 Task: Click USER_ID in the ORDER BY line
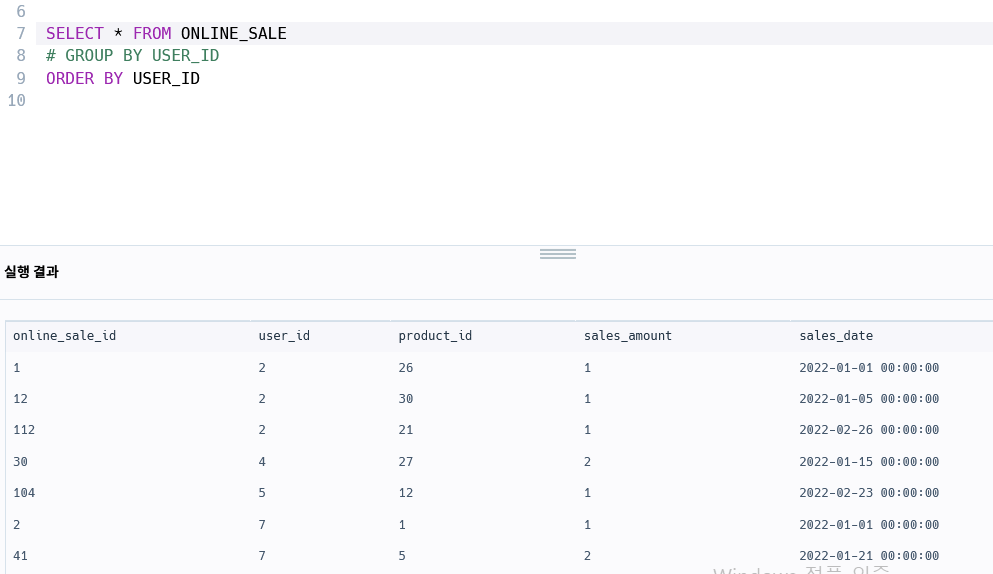[166, 79]
